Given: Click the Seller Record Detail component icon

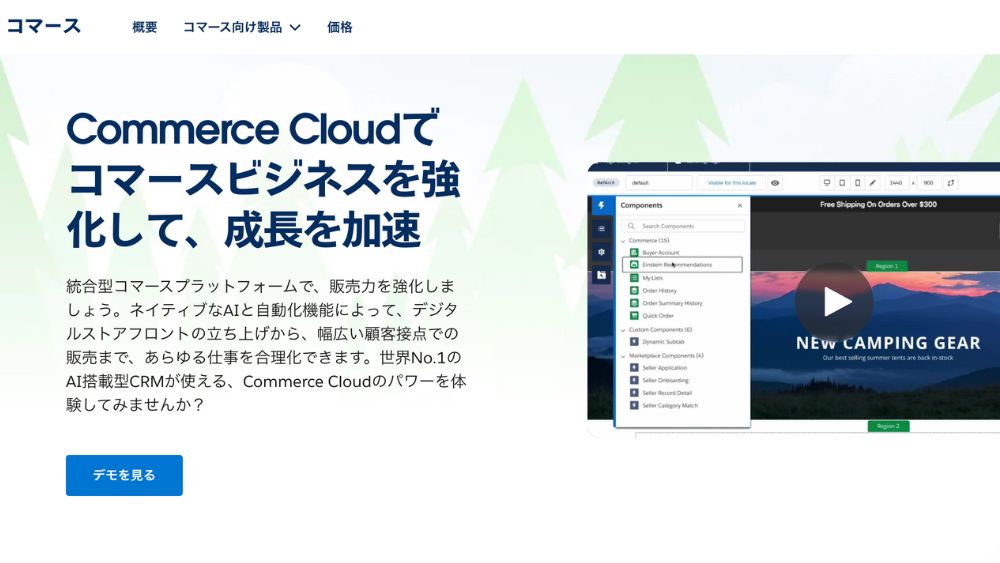Looking at the screenshot, I should point(634,393).
